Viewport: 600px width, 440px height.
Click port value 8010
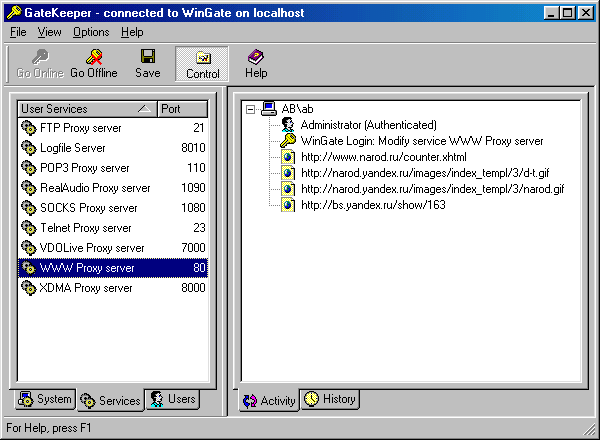[x=193, y=148]
